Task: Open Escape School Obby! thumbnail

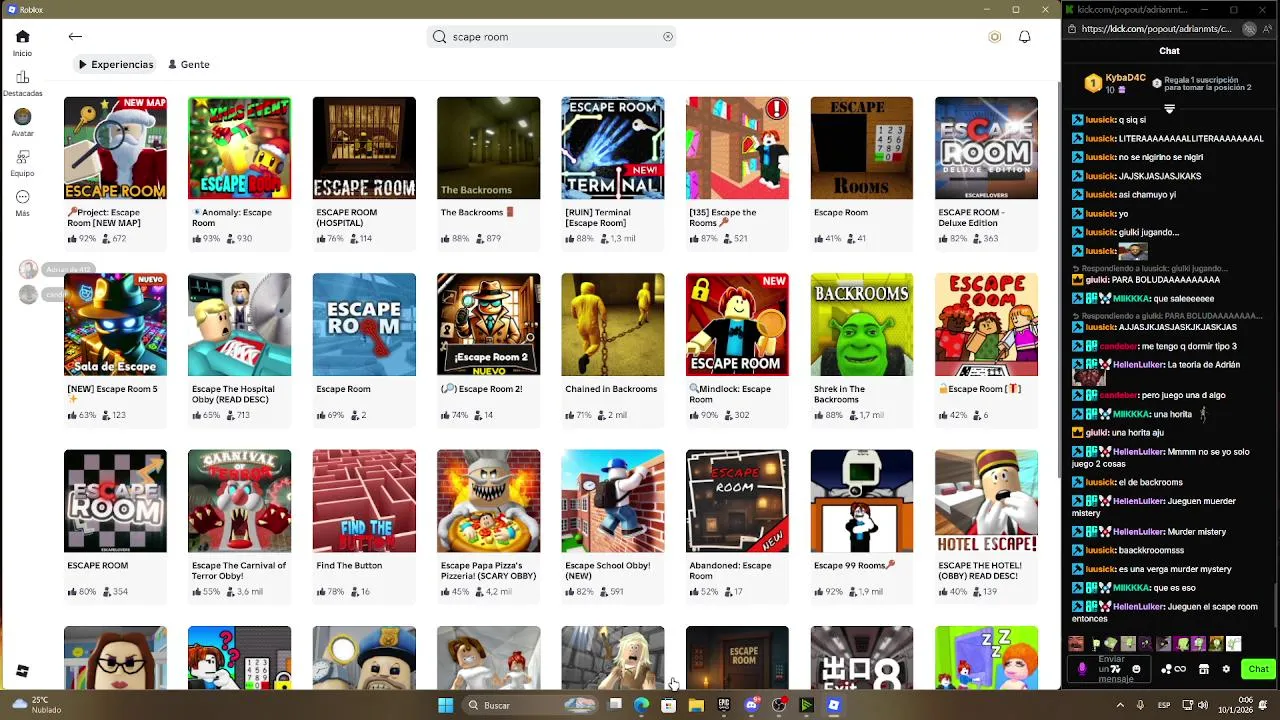Action: (x=613, y=501)
